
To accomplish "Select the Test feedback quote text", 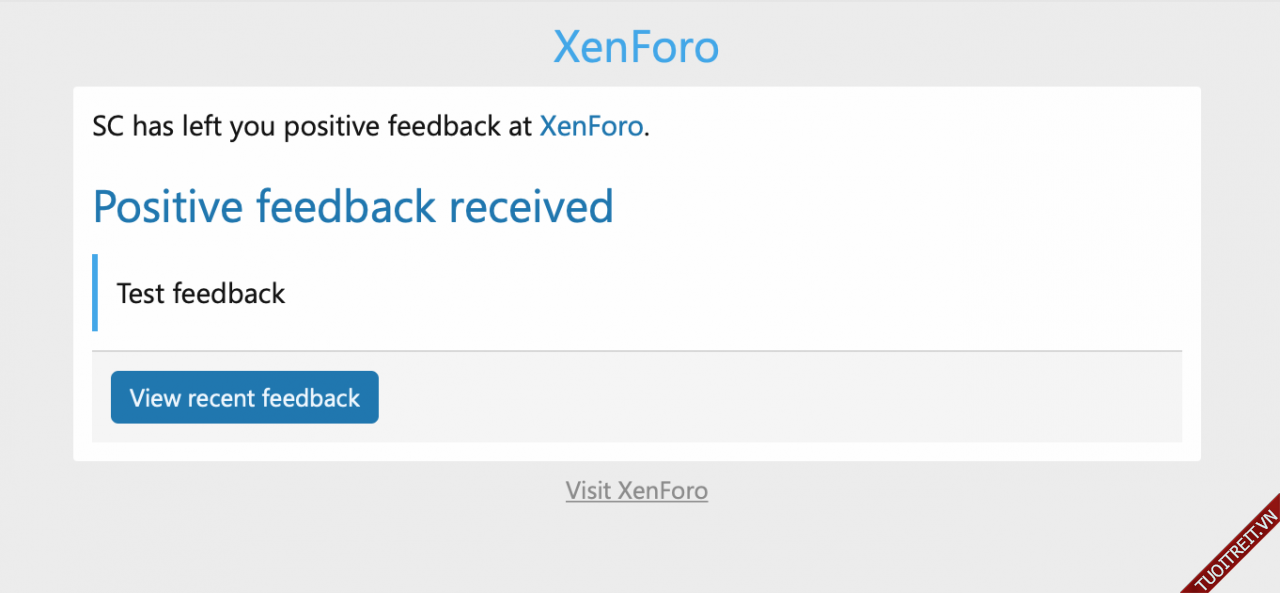I will [x=201, y=293].
